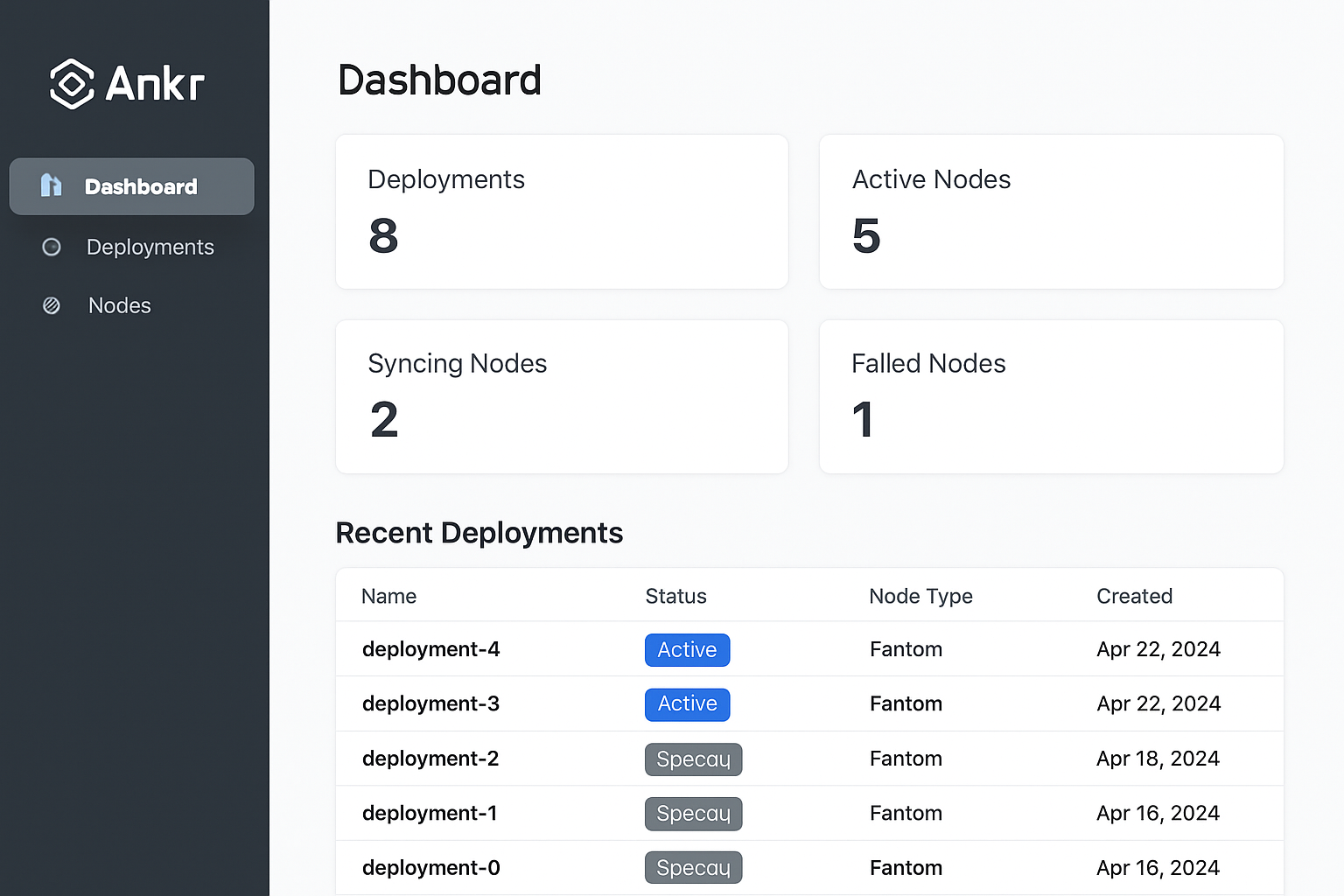Image resolution: width=1344 pixels, height=896 pixels.
Task: Switch to the Deployments sidebar section
Action: click(150, 247)
